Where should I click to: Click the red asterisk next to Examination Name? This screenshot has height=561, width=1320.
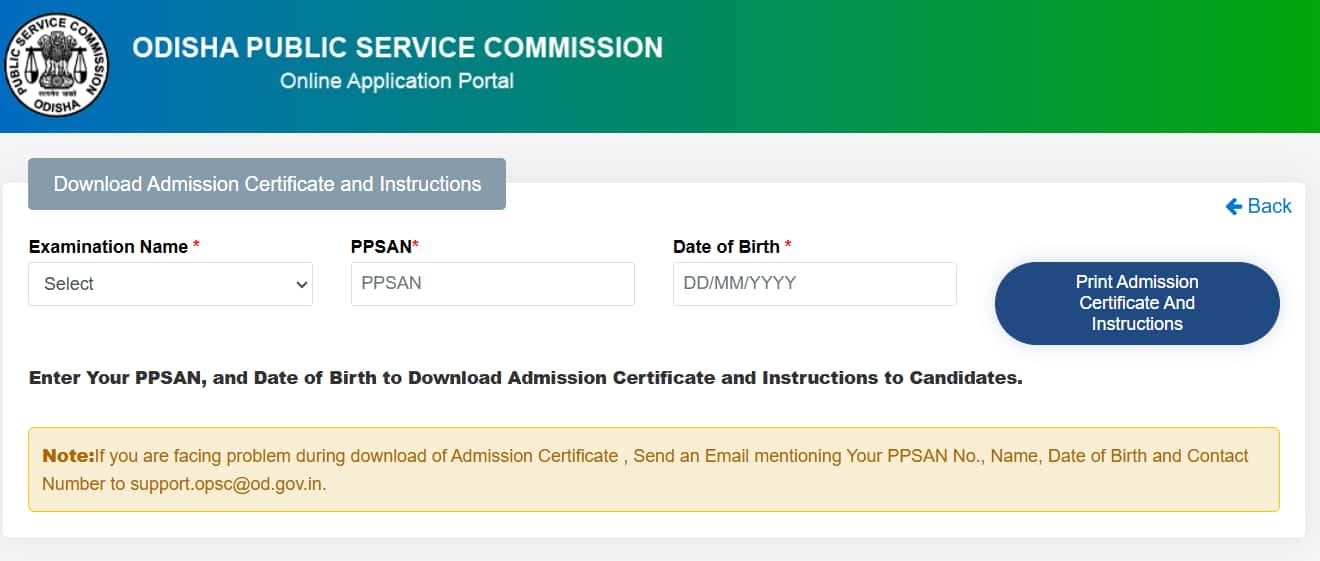(196, 246)
